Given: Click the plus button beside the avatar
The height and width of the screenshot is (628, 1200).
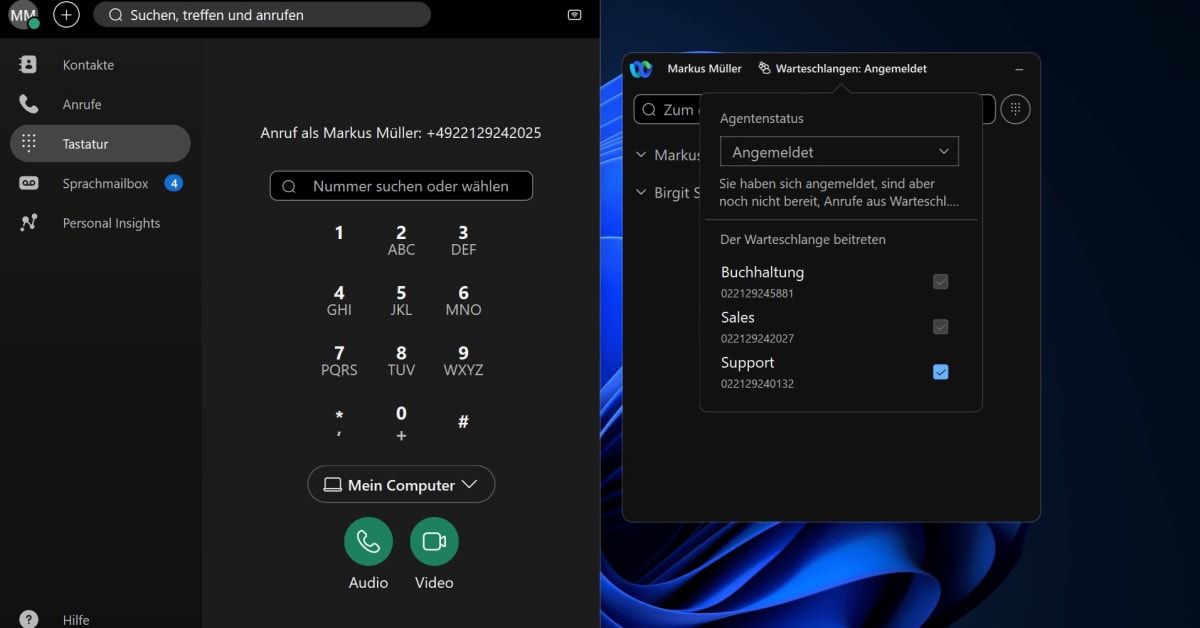Looking at the screenshot, I should [66, 15].
